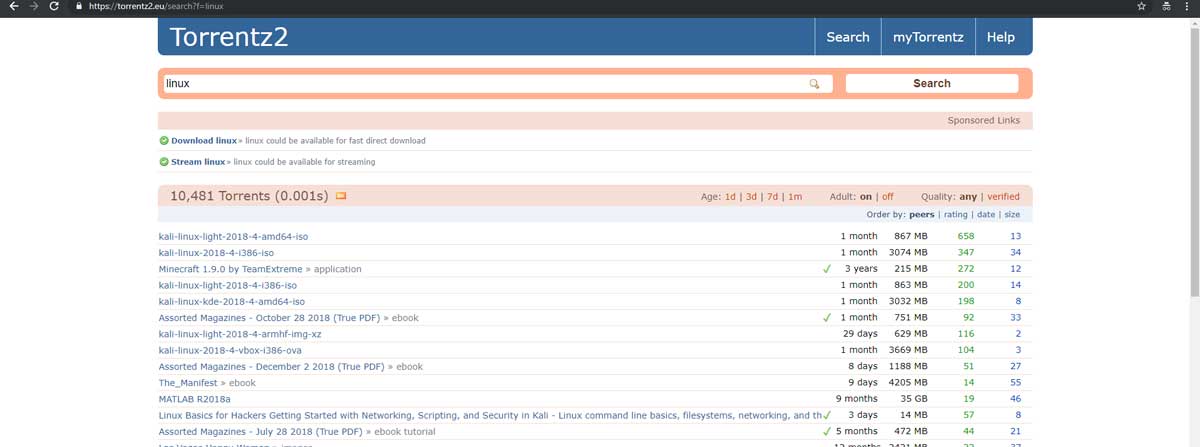Filter age to 1d
Viewport: 1200px width, 447px height.
730,197
